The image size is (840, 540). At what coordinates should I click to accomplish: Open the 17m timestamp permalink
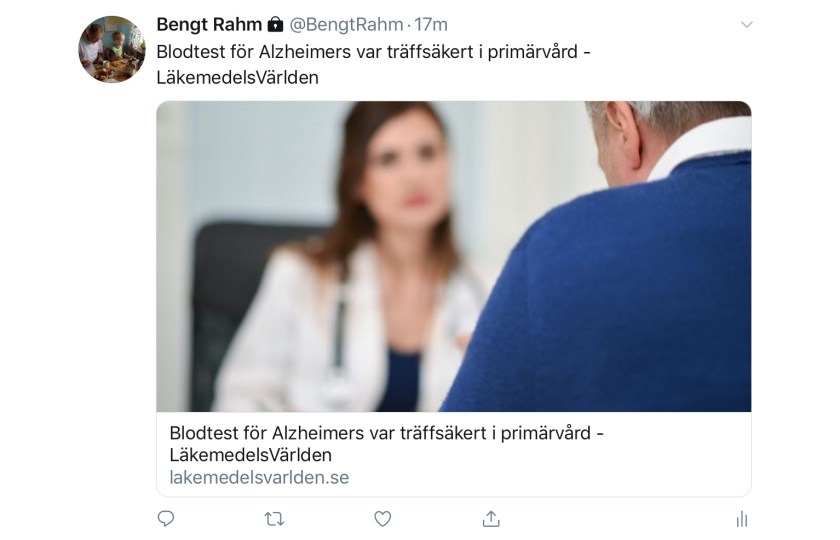point(431,25)
